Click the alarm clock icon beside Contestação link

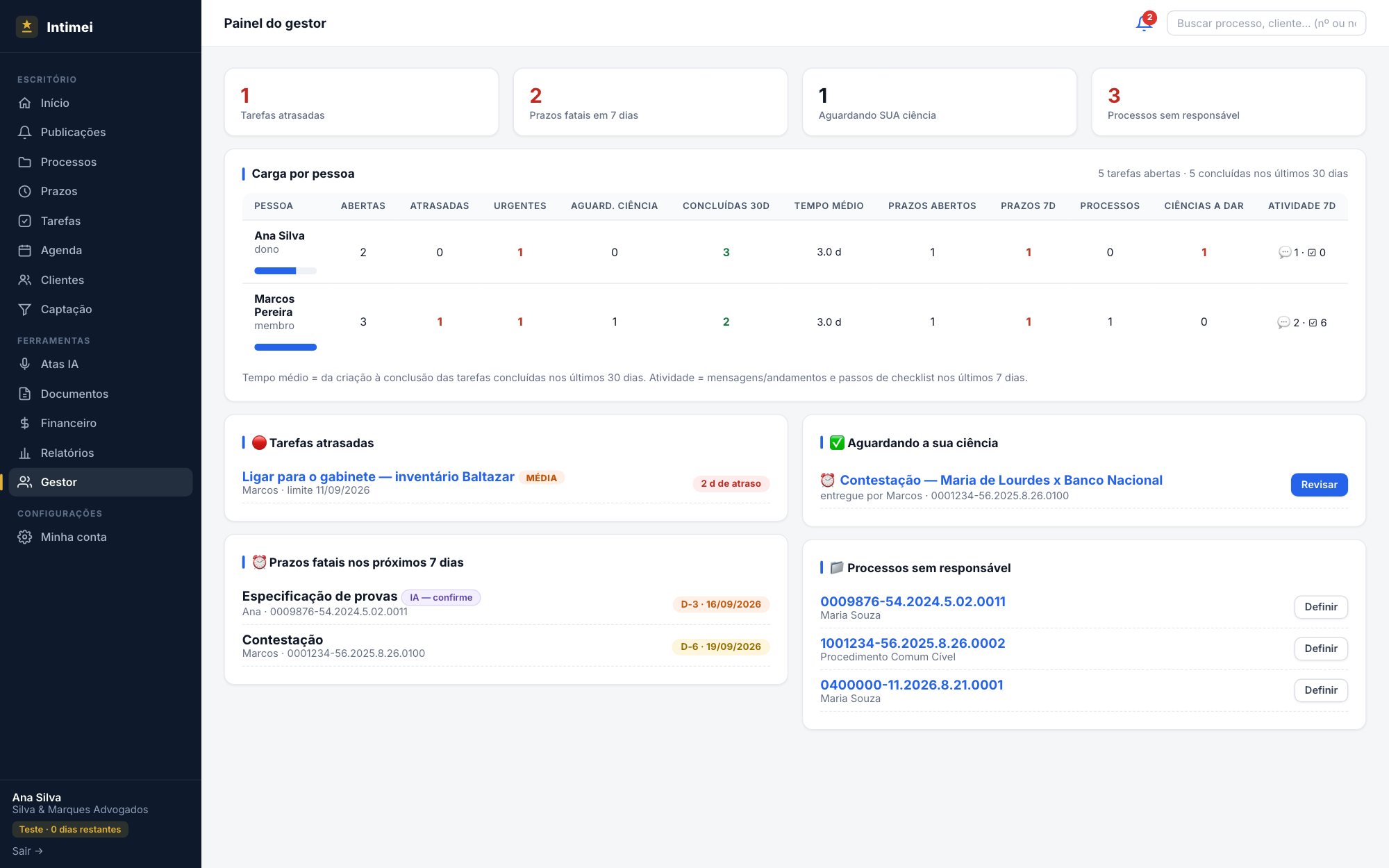click(x=827, y=480)
